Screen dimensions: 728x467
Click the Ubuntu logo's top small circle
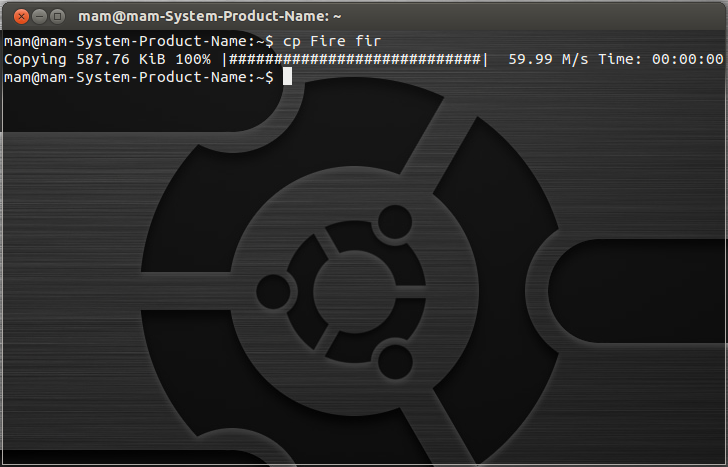pos(394,221)
